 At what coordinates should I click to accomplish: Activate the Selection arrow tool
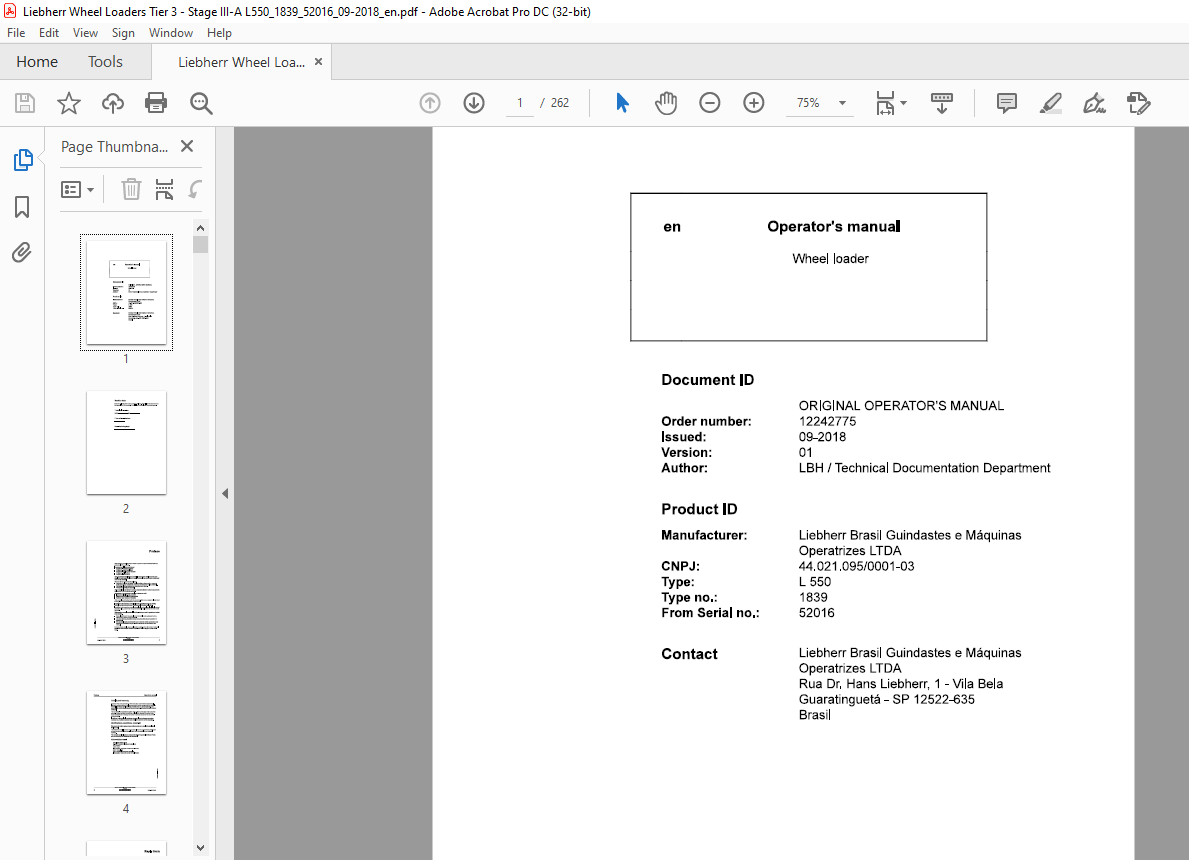(x=622, y=103)
